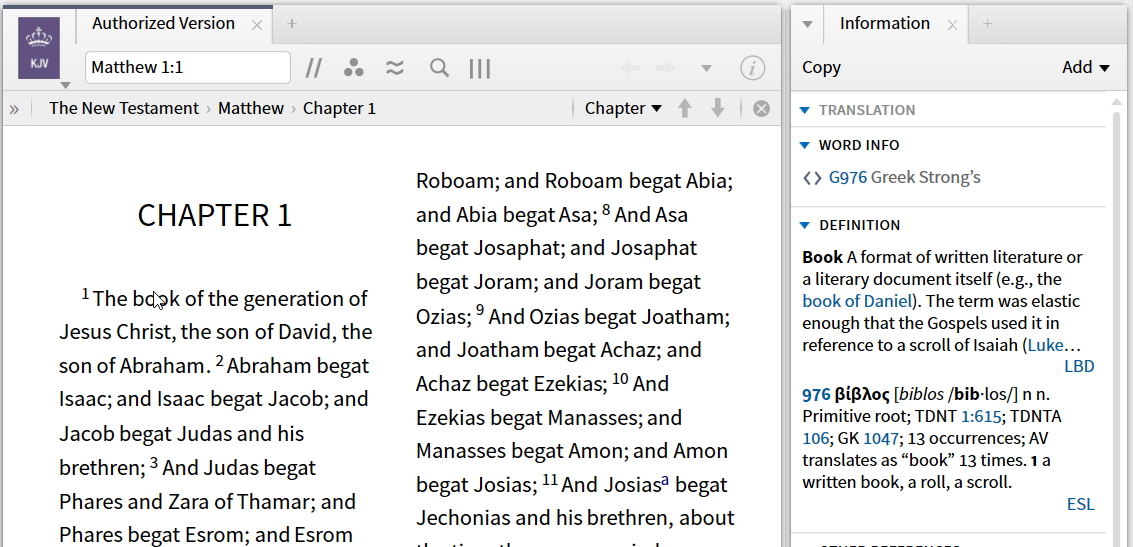The height and width of the screenshot is (547, 1133).
Task: Click the Greek word βίβλος
Action: (861, 395)
